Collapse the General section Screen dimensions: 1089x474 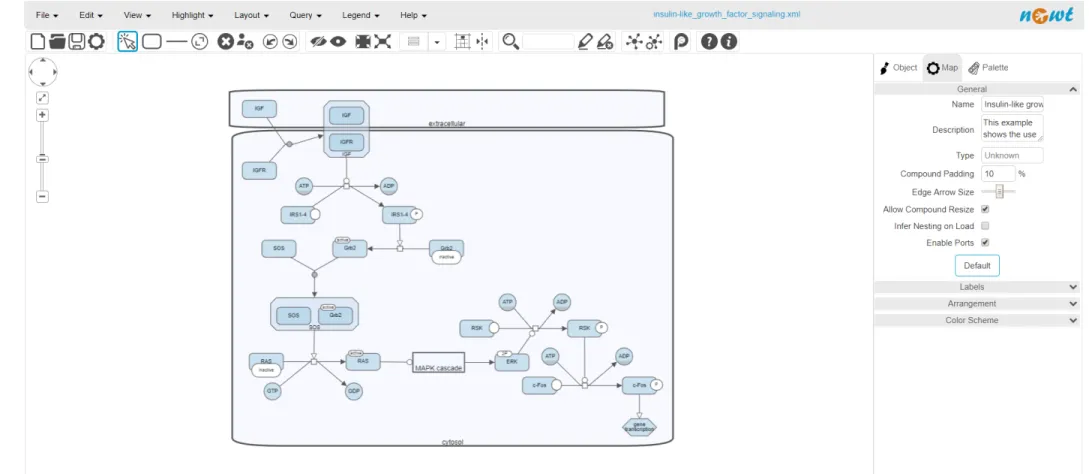coord(976,89)
